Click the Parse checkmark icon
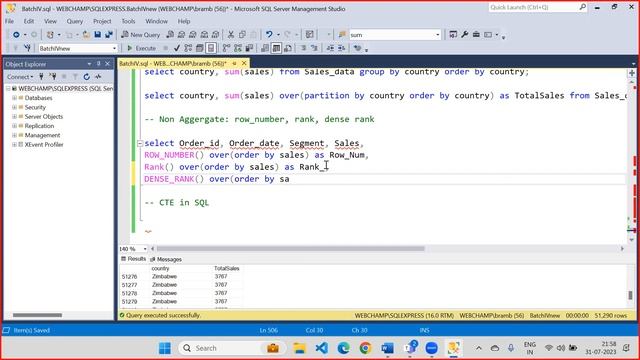Screen dimensions: 640x360 [x=177, y=48]
